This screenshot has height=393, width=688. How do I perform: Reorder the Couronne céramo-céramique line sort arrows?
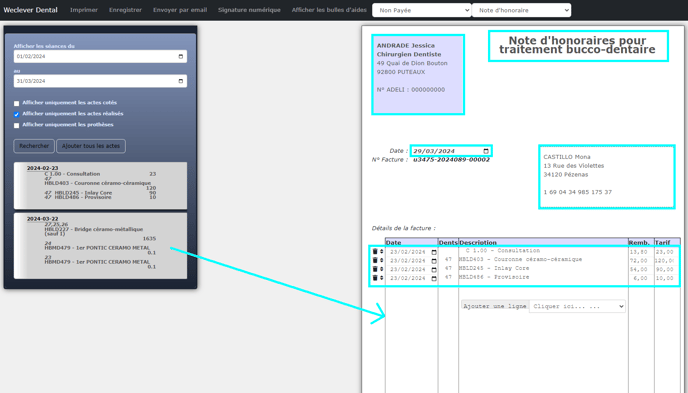381,260
